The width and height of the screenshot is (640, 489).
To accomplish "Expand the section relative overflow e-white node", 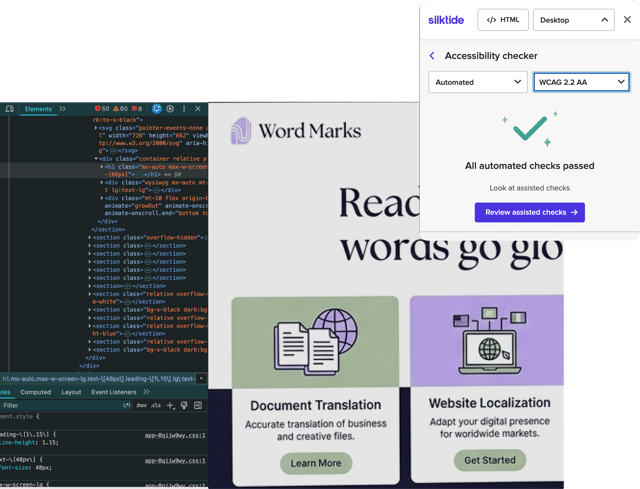I will (90, 294).
